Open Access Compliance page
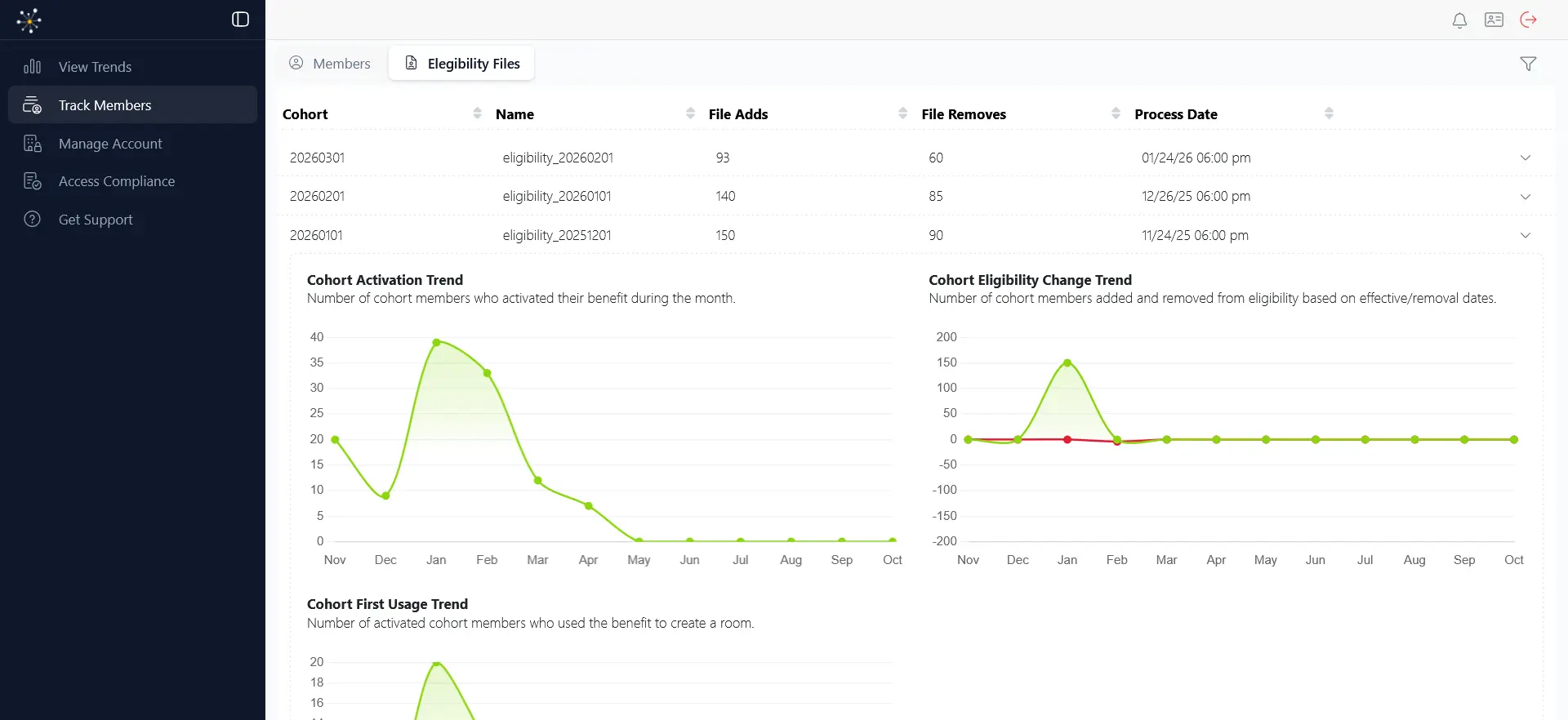The image size is (1568, 720). 132,181
